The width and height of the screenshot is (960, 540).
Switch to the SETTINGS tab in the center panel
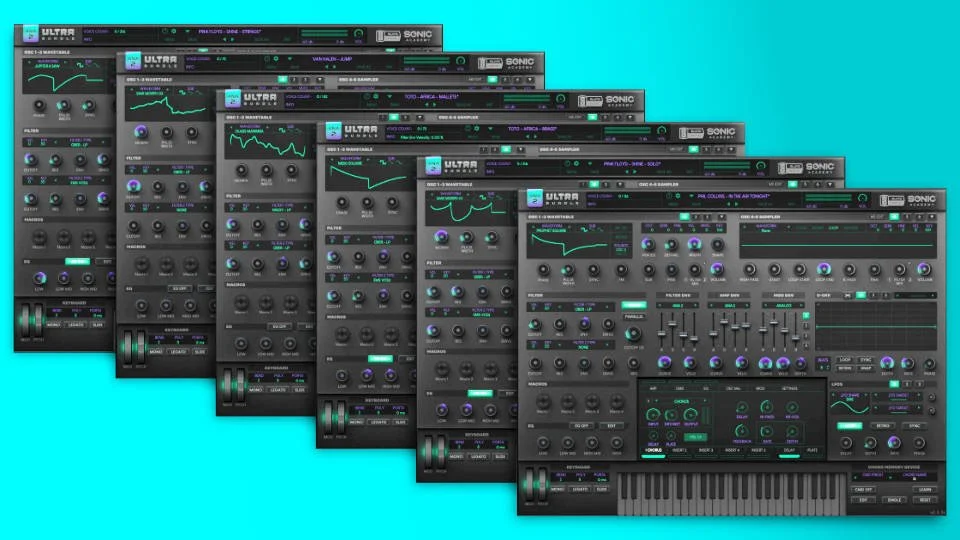(x=790, y=388)
